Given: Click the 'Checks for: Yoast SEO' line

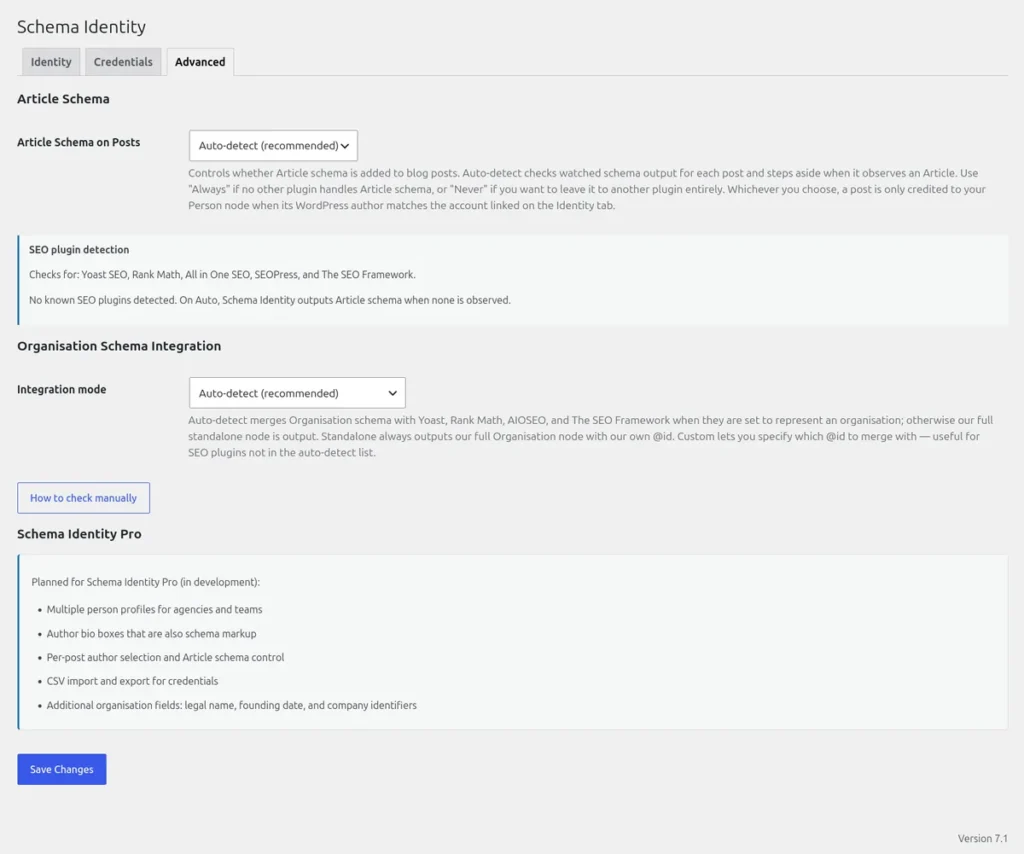Looking at the screenshot, I should 222,275.
